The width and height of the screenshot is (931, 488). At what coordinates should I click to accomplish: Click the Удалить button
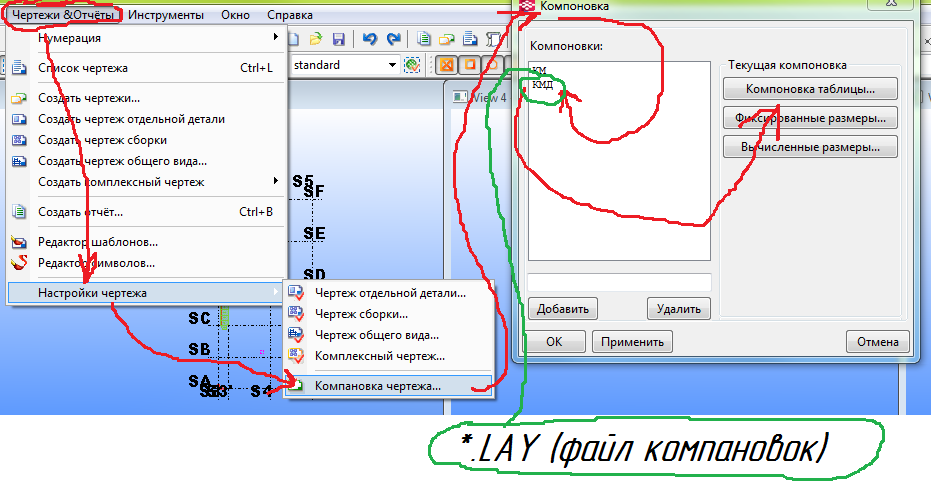pyautogui.click(x=679, y=309)
